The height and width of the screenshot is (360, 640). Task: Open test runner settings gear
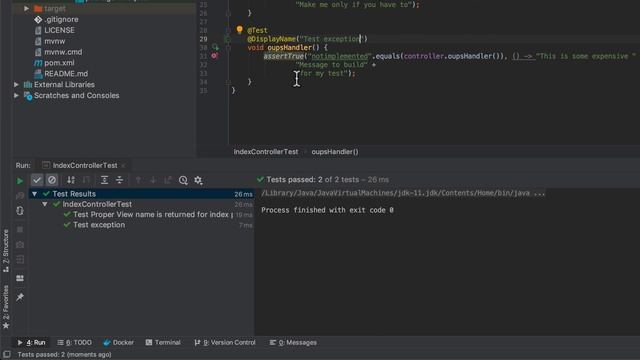198,180
